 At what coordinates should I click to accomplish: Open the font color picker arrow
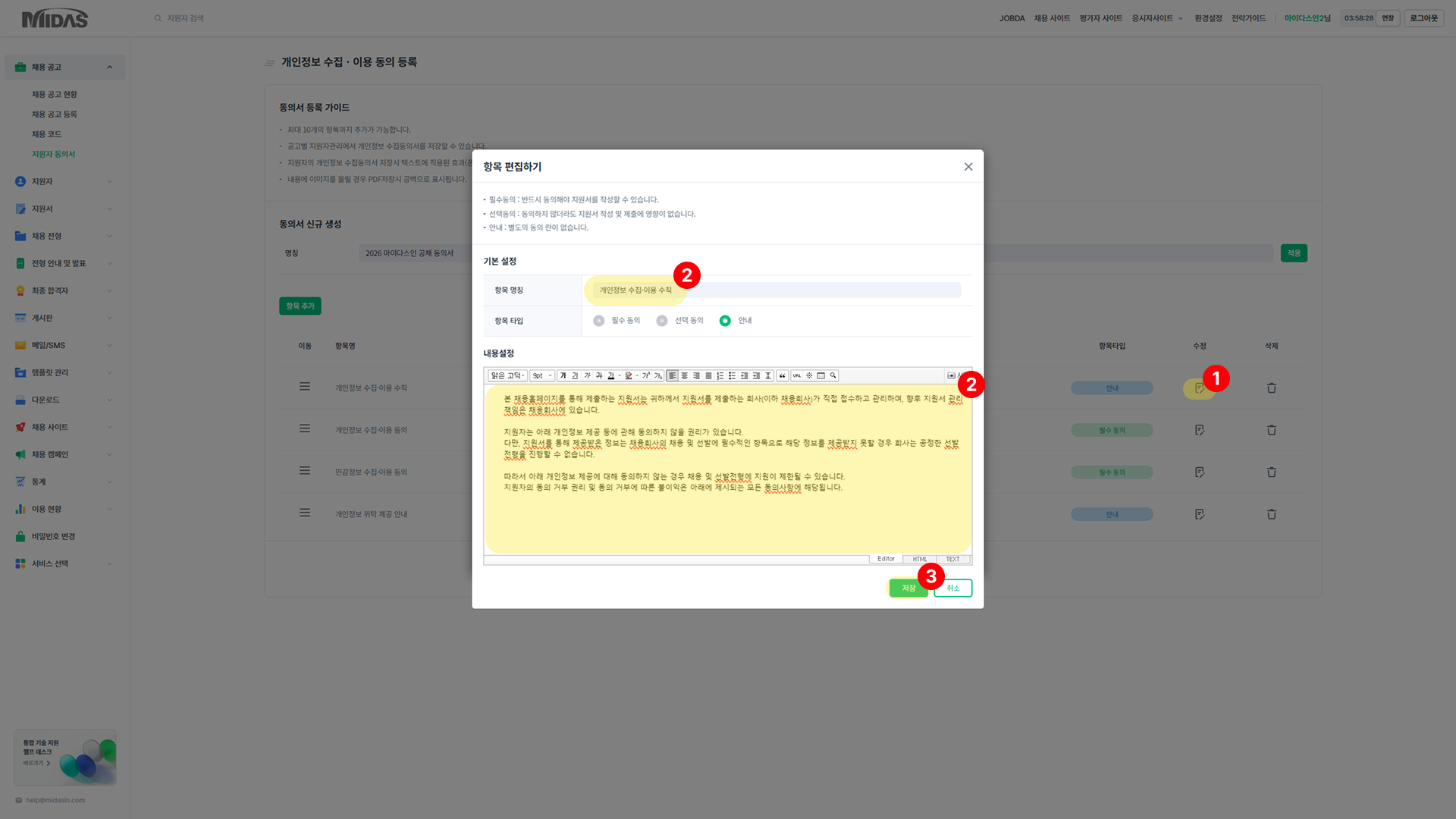click(620, 375)
